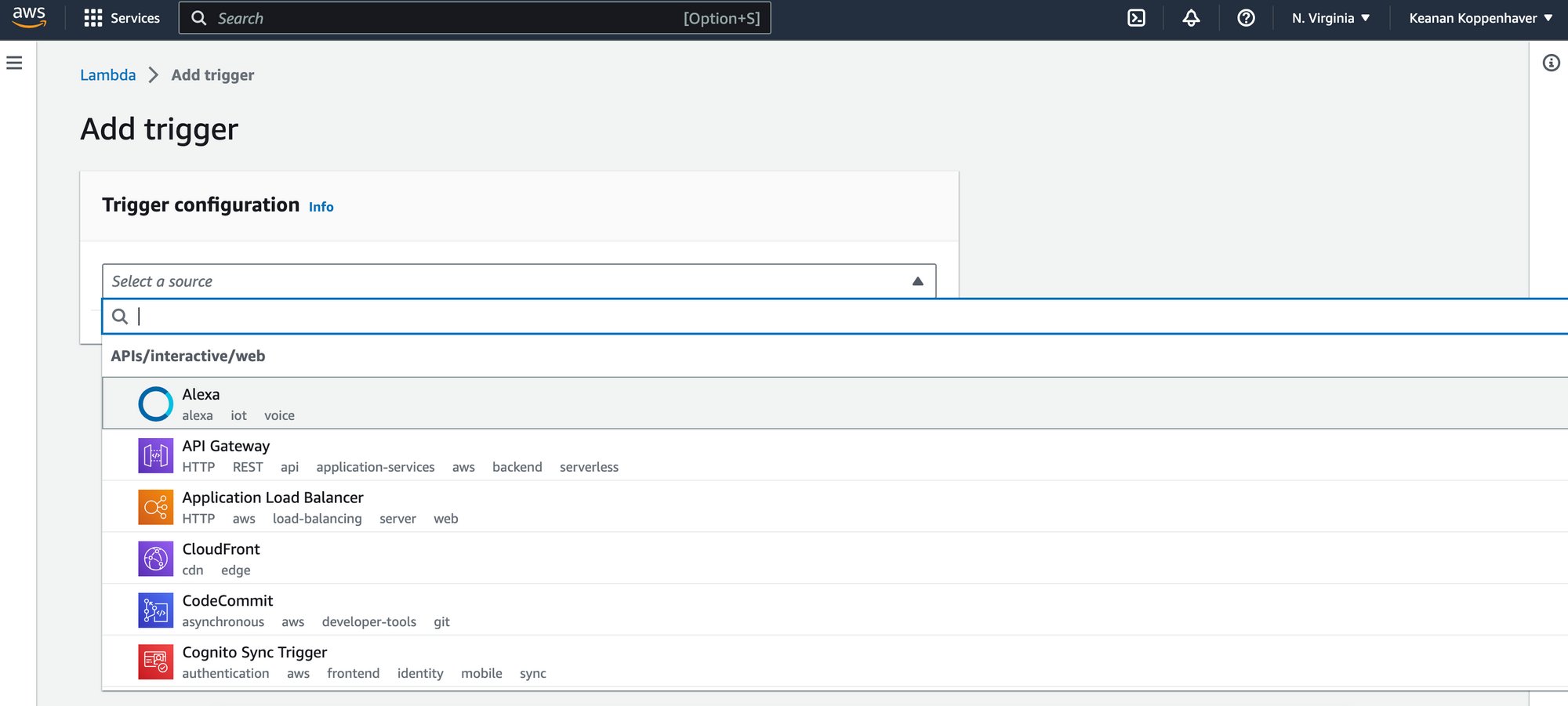
Task: Go to Lambda breadcrumb link
Action: (x=107, y=75)
